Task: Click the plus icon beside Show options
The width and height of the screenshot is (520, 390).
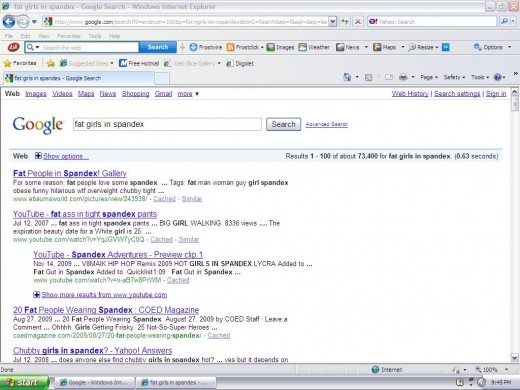Action: (38, 156)
